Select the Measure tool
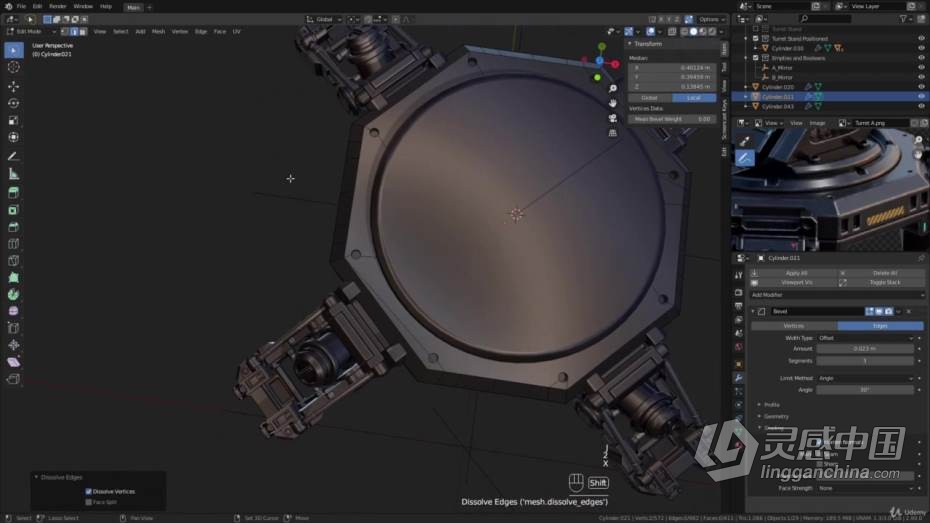This screenshot has height=523, width=930. (x=14, y=174)
